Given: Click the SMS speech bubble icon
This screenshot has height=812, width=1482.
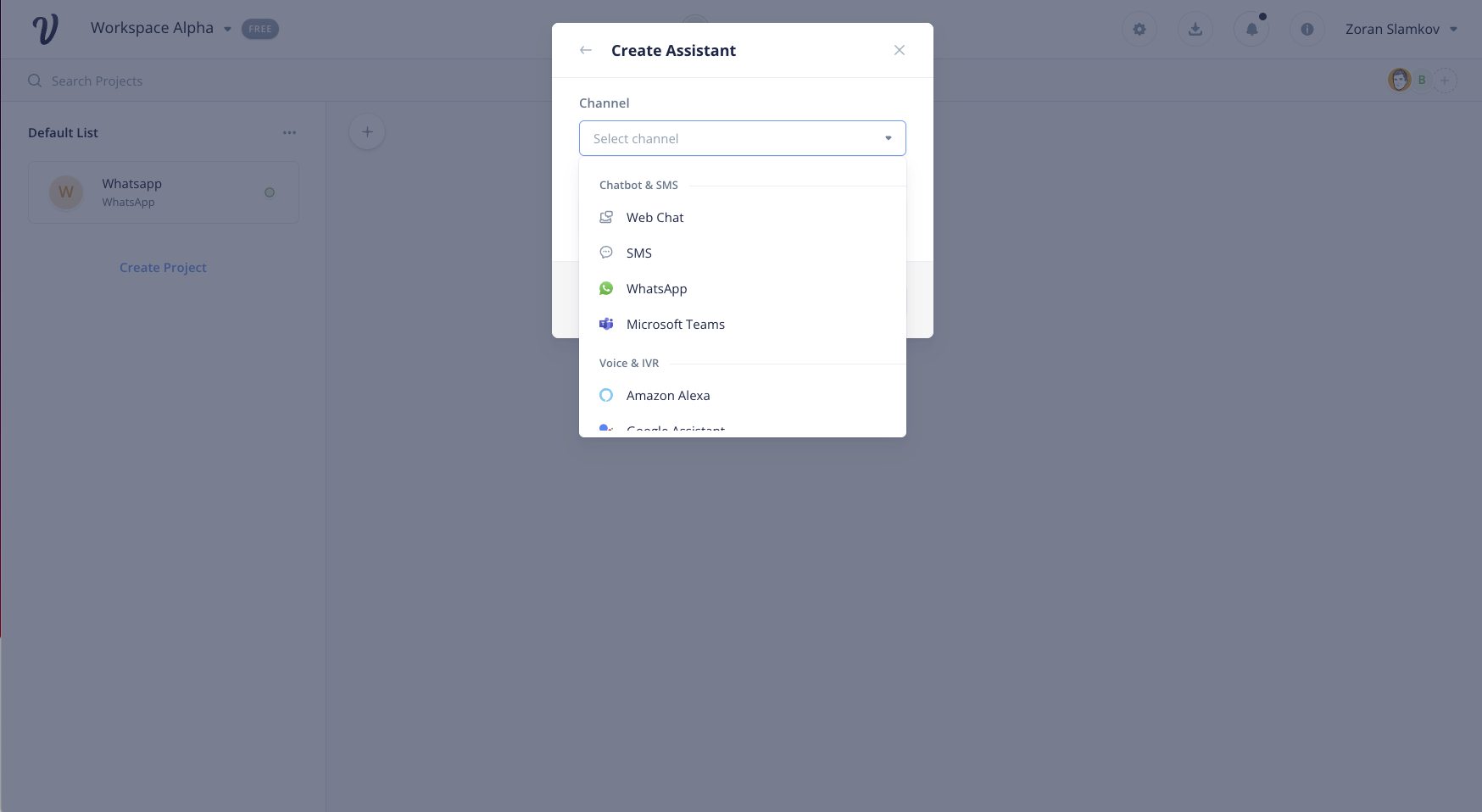Looking at the screenshot, I should (606, 253).
